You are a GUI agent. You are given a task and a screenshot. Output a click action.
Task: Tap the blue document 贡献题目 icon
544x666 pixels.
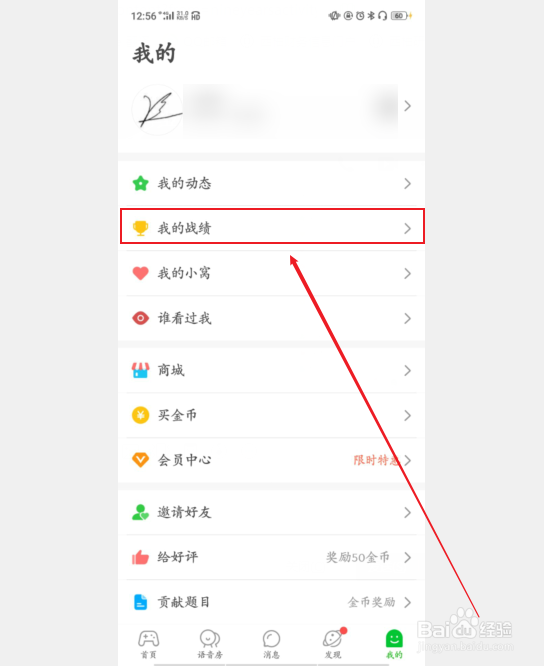point(141,602)
